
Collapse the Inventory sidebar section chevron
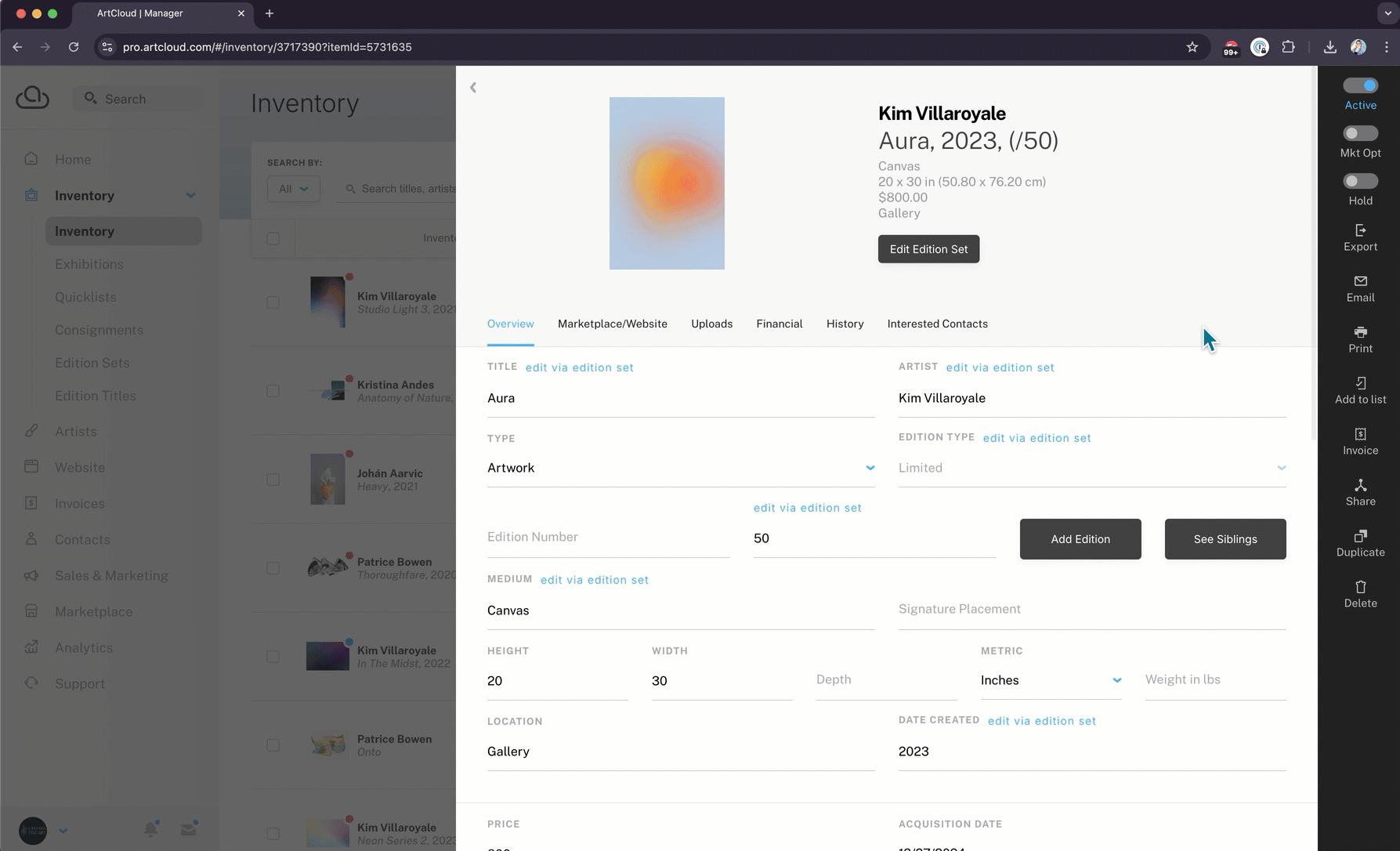(190, 195)
